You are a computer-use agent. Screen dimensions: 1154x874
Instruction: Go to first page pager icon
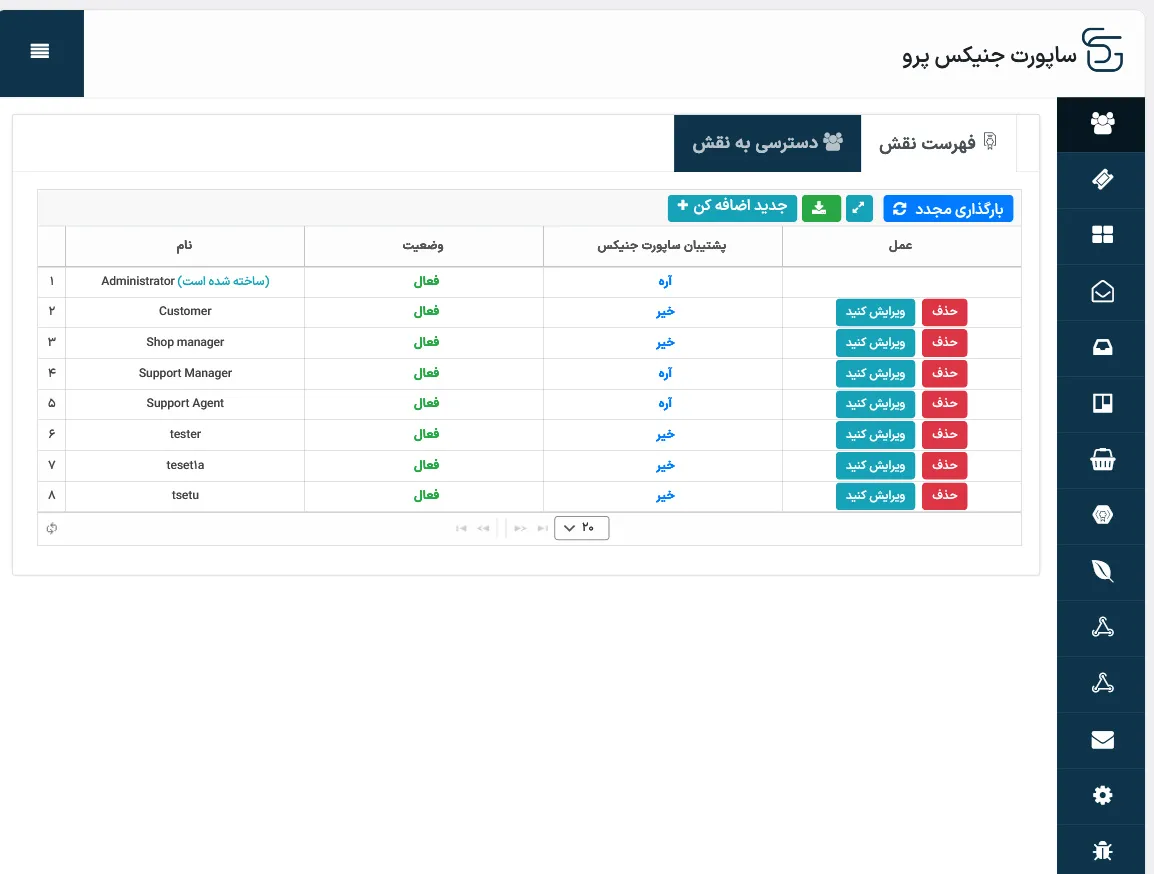click(x=461, y=528)
